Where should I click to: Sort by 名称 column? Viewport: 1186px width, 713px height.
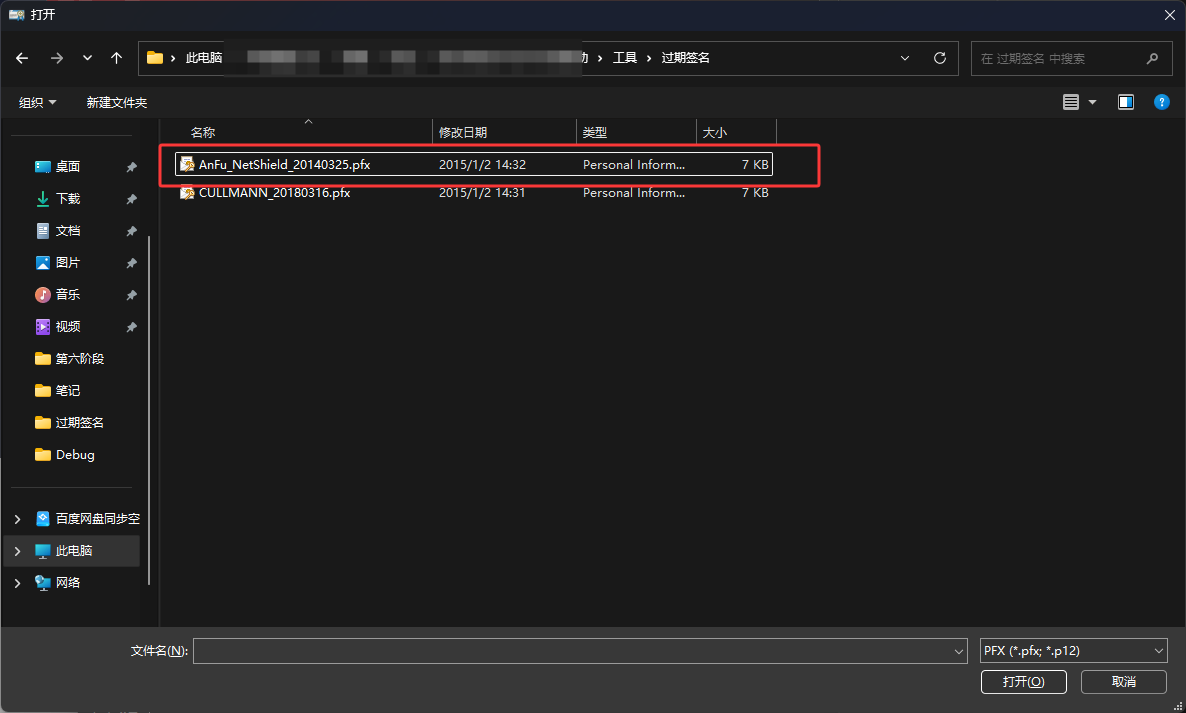[203, 132]
